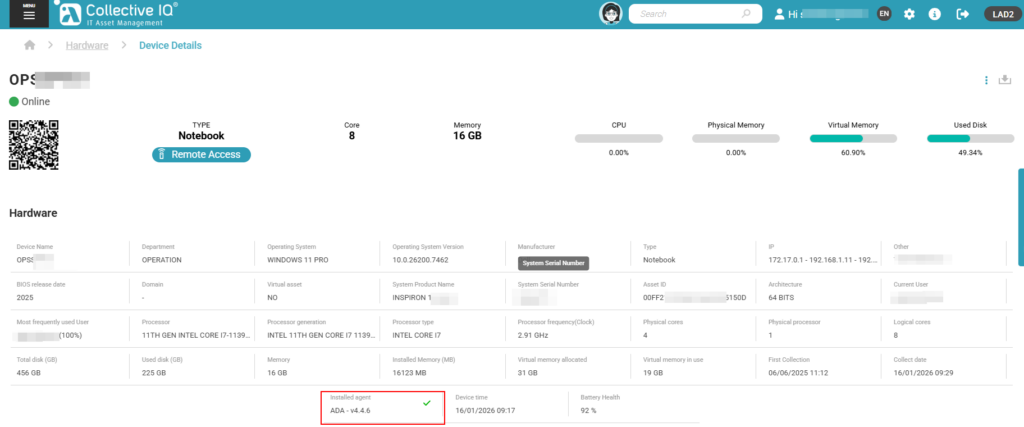The width and height of the screenshot is (1024, 427).
Task: Go to home via breadcrumb house icon
Action: (30, 46)
